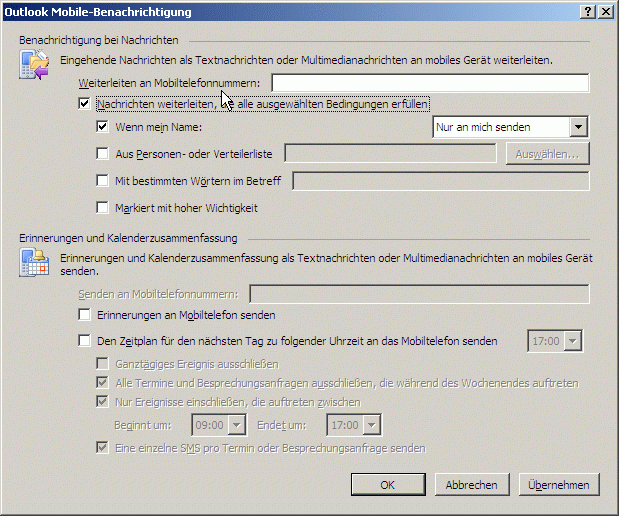Enable 'Aus Personen- oder Verteilerliste' checkbox
619x516 pixels.
click(x=102, y=154)
